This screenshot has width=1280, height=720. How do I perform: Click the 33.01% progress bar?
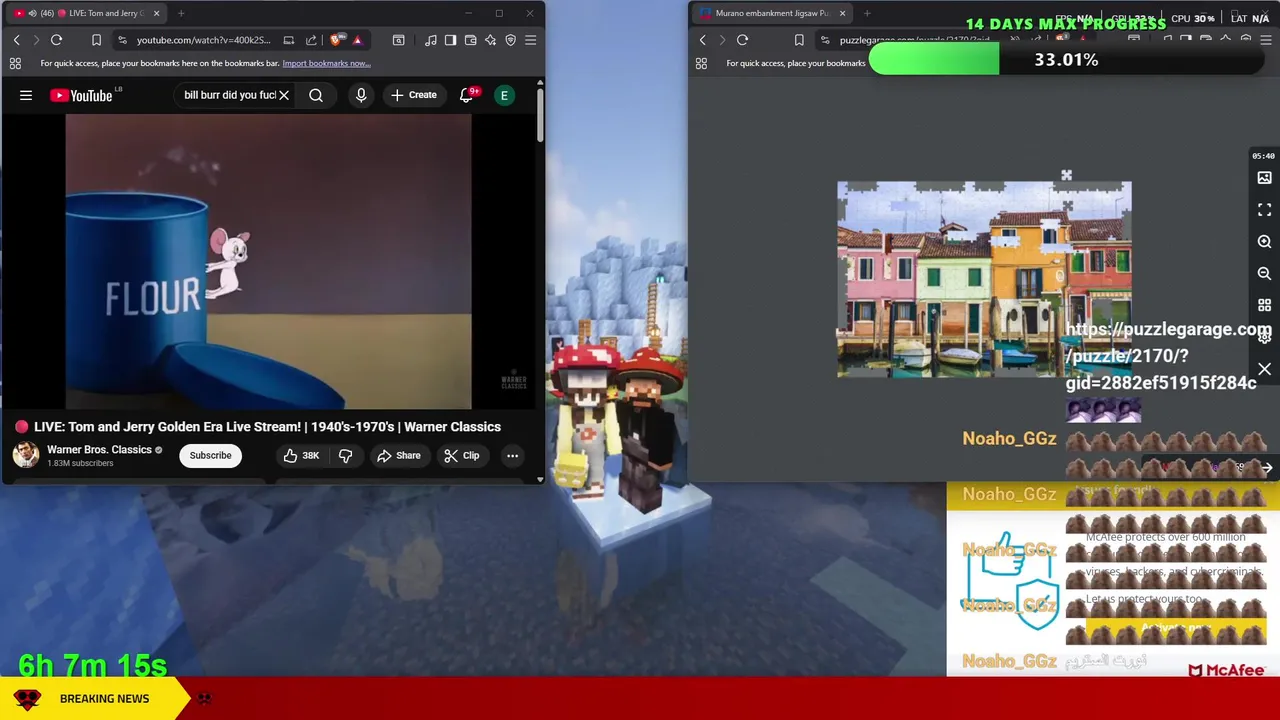tap(1066, 60)
